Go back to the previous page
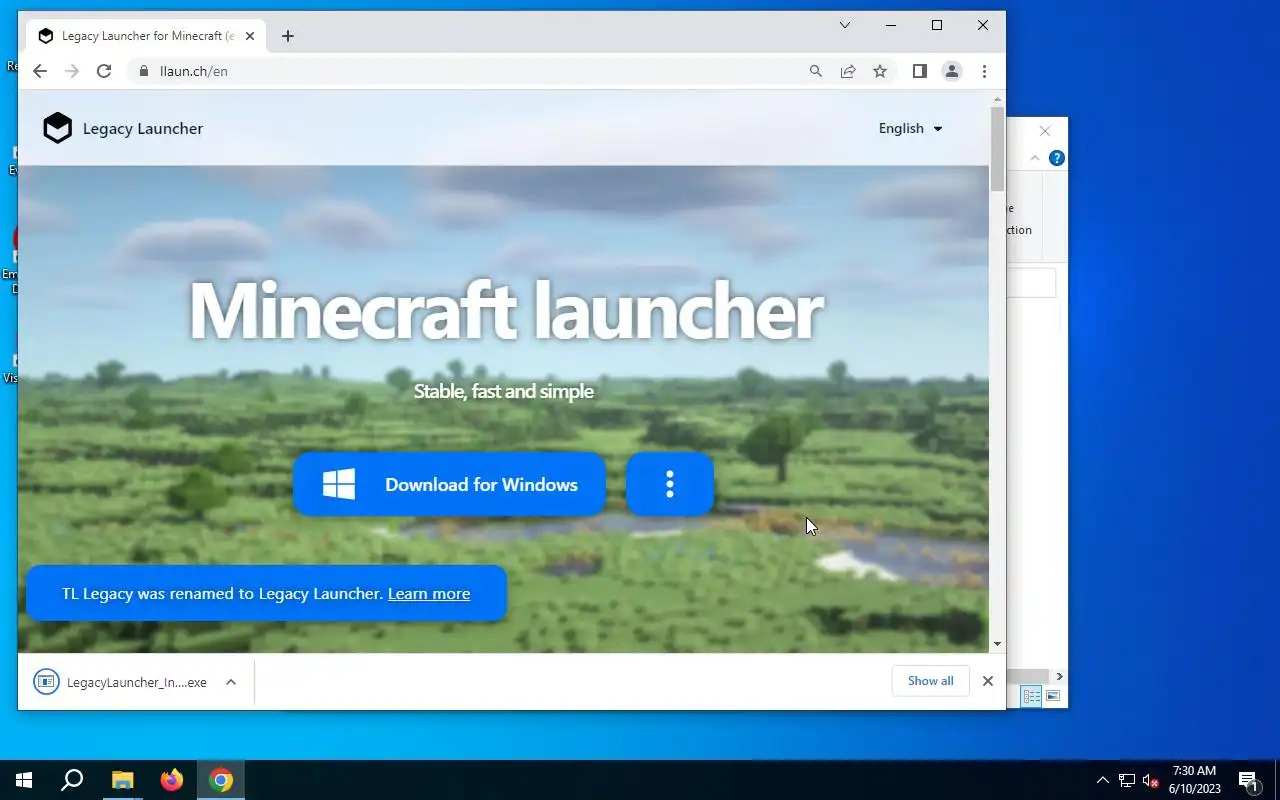This screenshot has width=1280, height=800. click(x=40, y=71)
